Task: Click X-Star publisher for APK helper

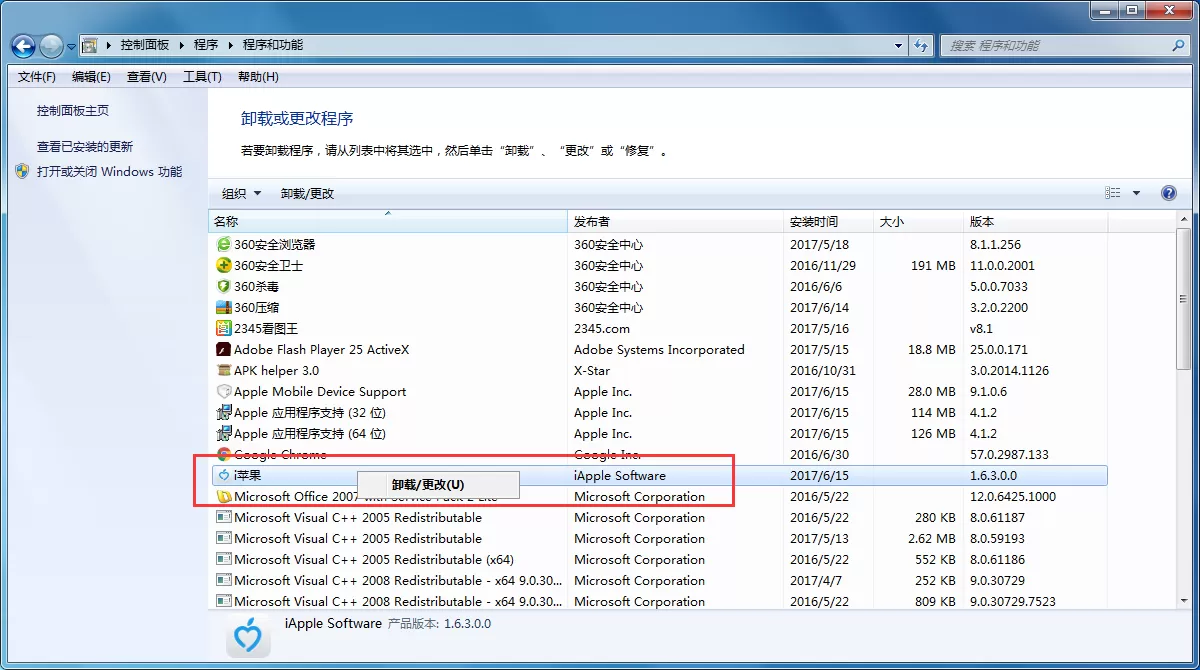Action: (x=592, y=370)
